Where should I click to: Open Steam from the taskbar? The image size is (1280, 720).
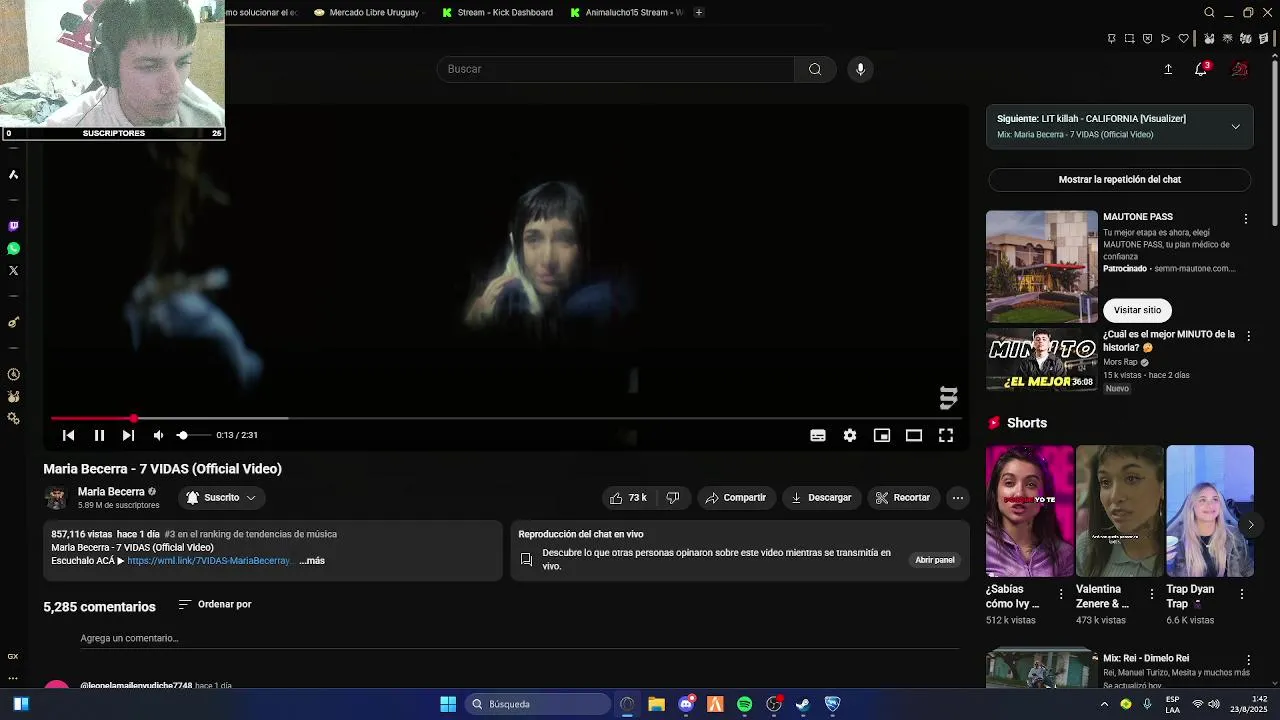point(802,704)
